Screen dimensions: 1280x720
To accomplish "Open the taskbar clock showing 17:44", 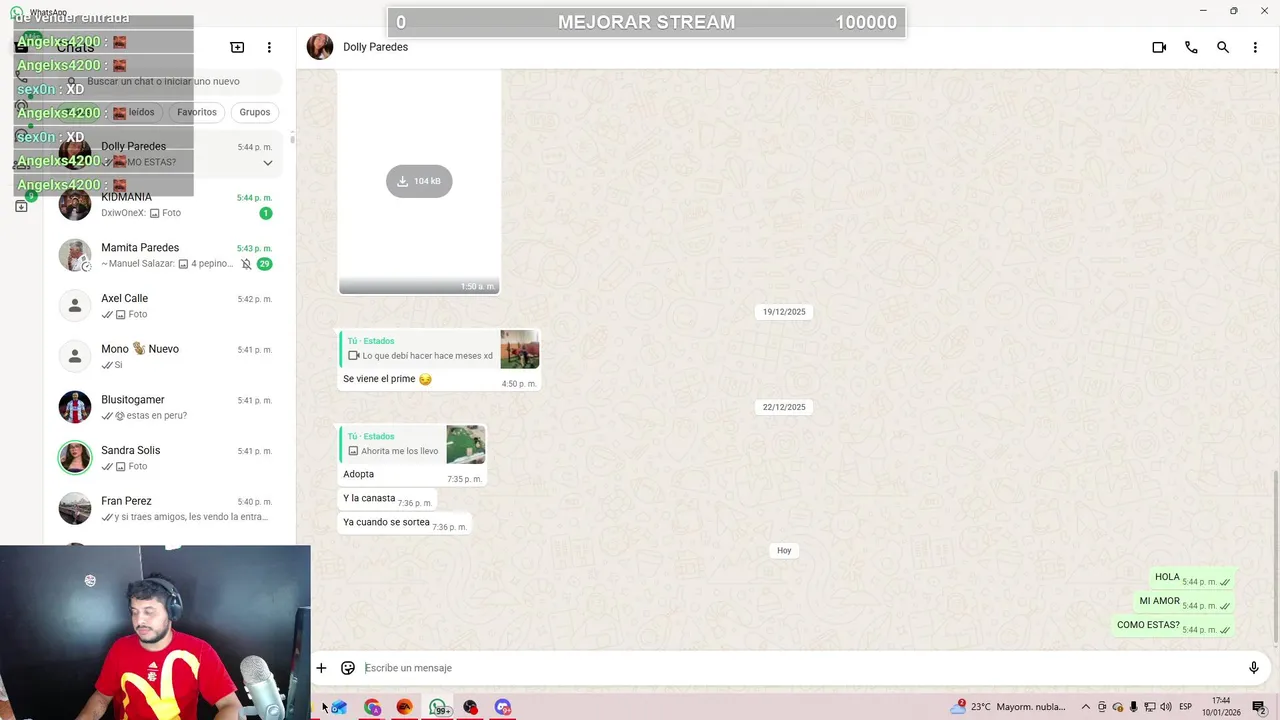I will coord(1221,707).
